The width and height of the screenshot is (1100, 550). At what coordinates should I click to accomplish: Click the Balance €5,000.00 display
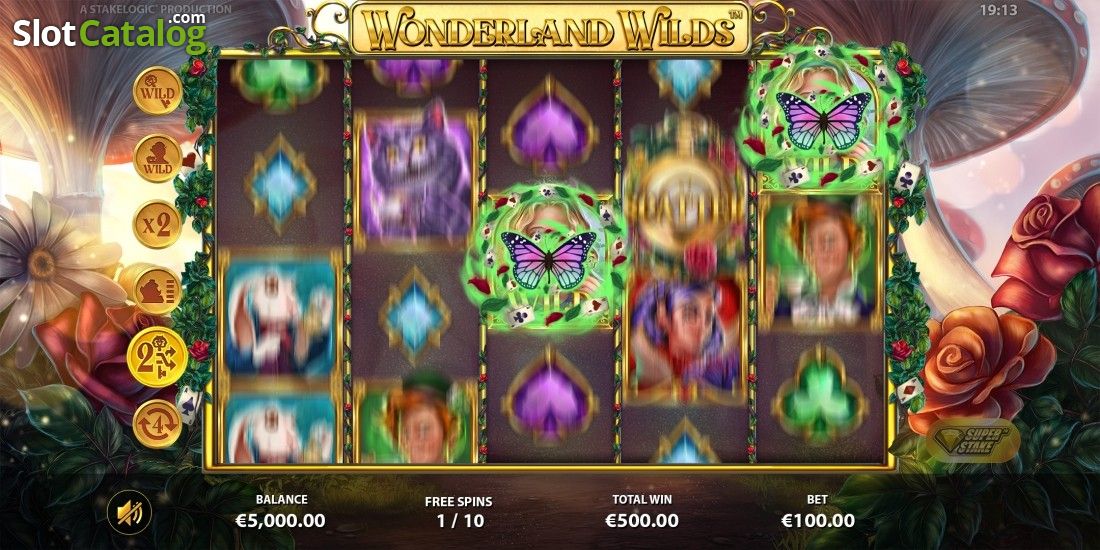coord(281,512)
